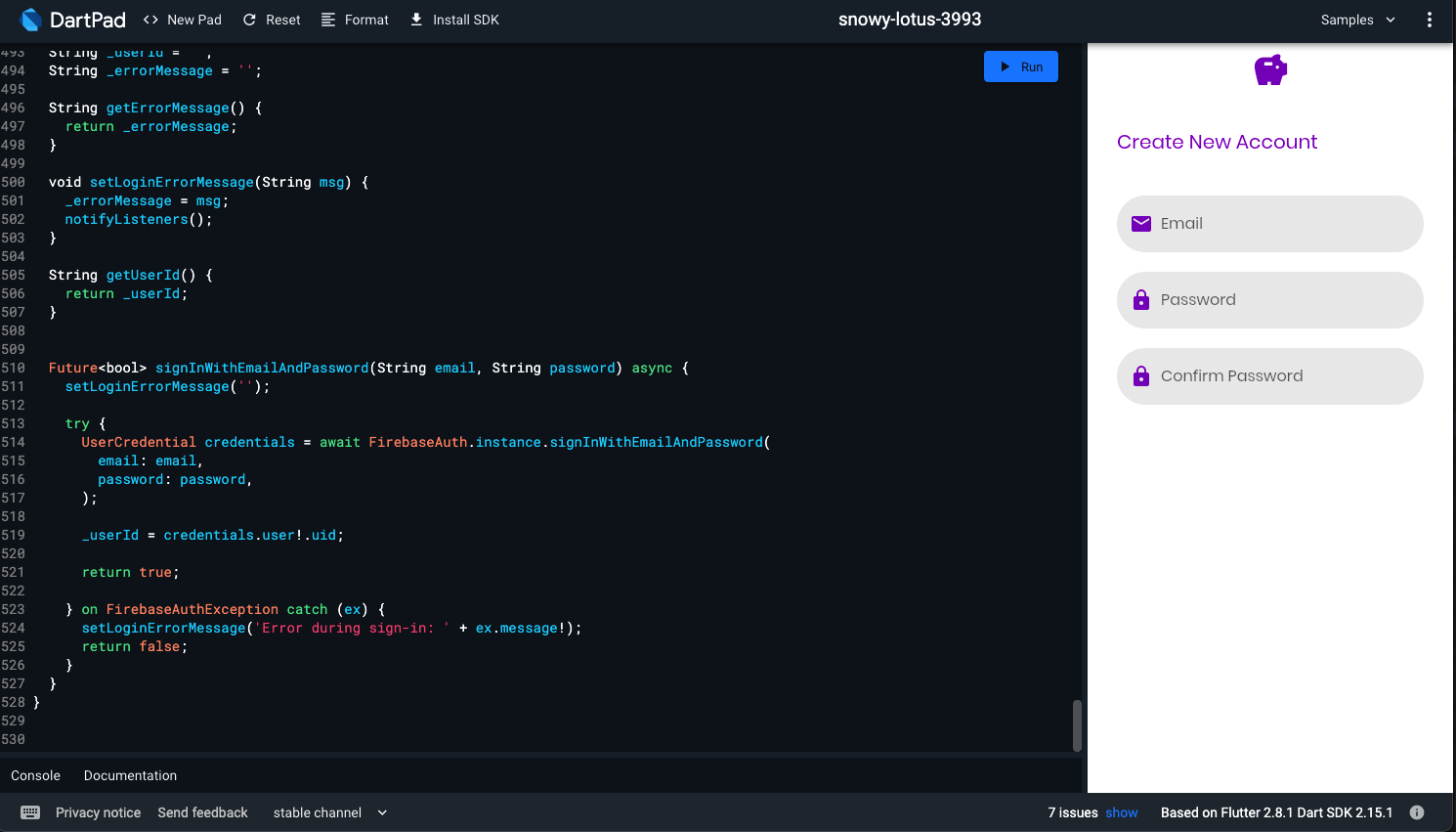This screenshot has width=1456, height=832.
Task: Click the pad name snowy-lotus-3993
Action: click(910, 20)
